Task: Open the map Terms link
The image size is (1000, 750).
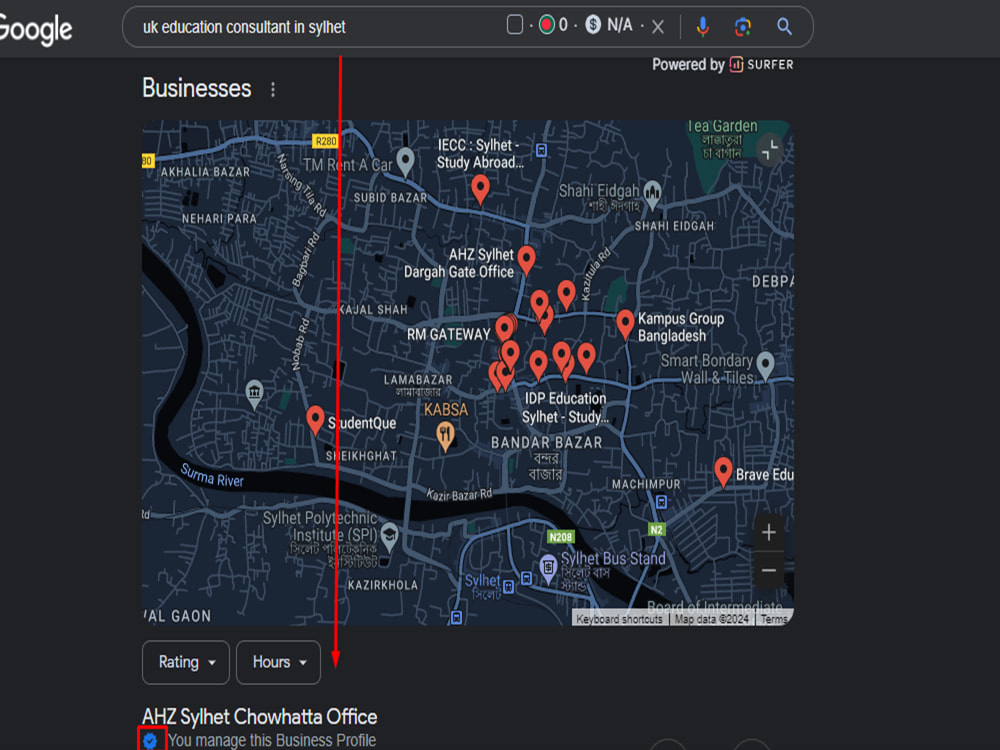Action: 774,619
